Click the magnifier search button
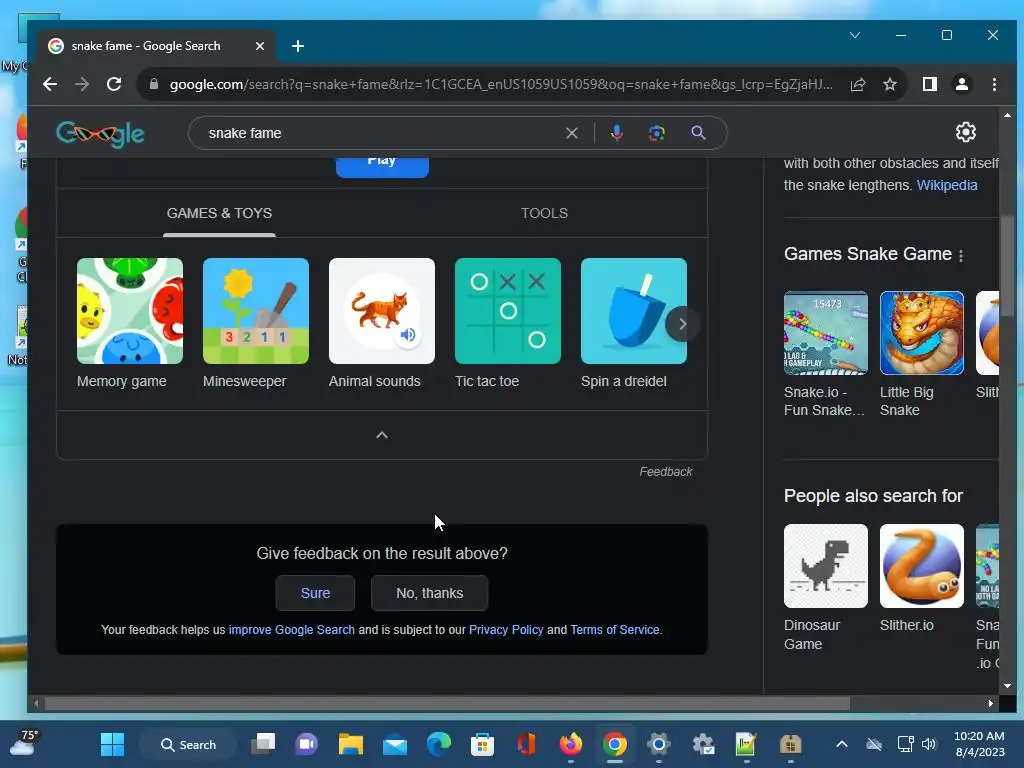This screenshot has width=1024, height=768. (698, 133)
